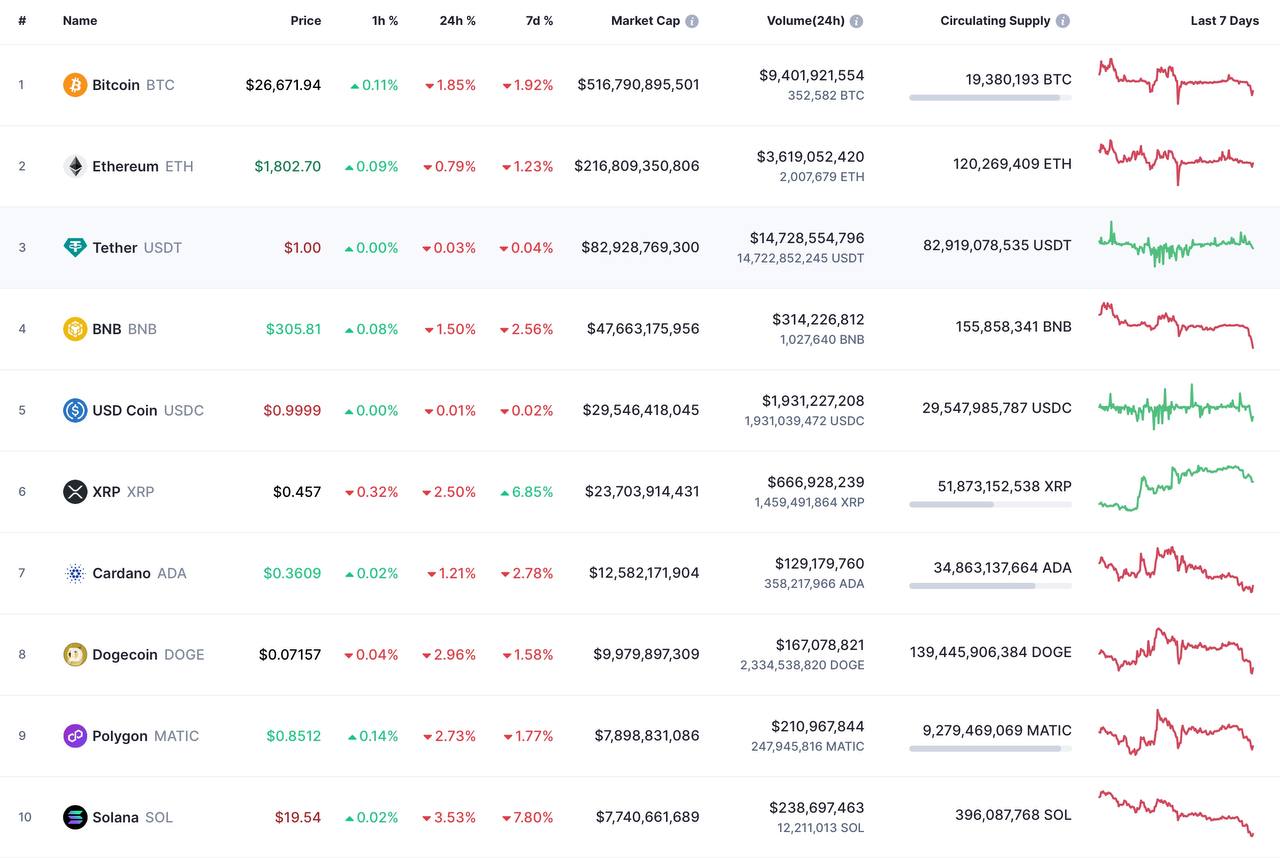Sort the table by 24h % column
The height and width of the screenshot is (858, 1280).
458,21
